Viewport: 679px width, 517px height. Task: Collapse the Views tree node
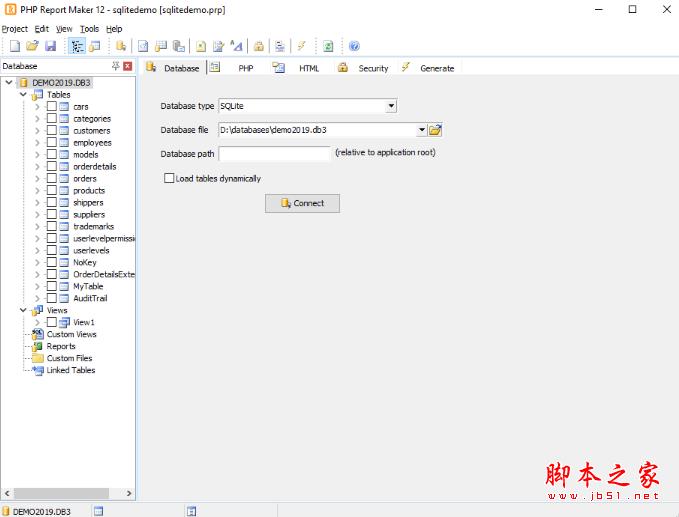click(x=23, y=310)
